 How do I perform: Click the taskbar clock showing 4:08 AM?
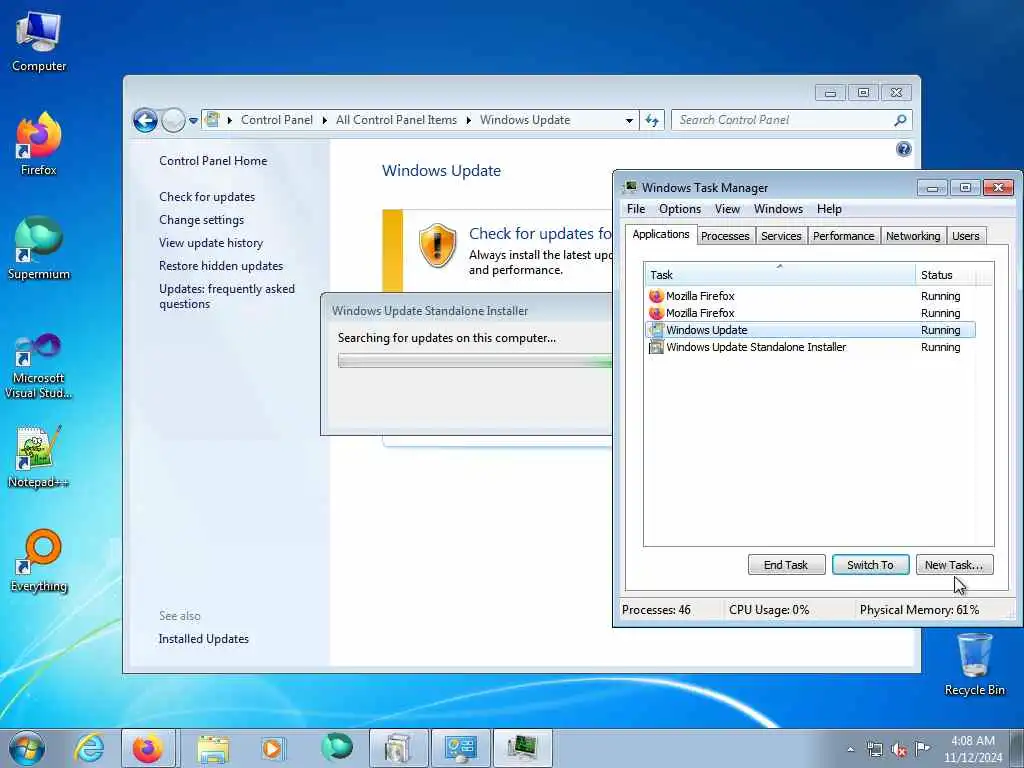972,749
